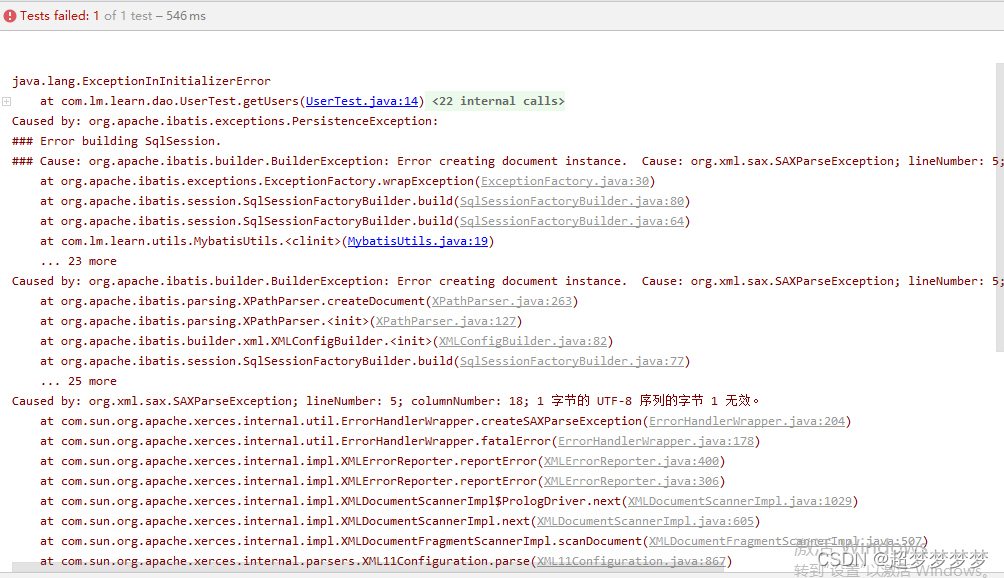The height and width of the screenshot is (578, 1004).
Task: Open the XPathParser.java:127 link
Action: tap(446, 321)
